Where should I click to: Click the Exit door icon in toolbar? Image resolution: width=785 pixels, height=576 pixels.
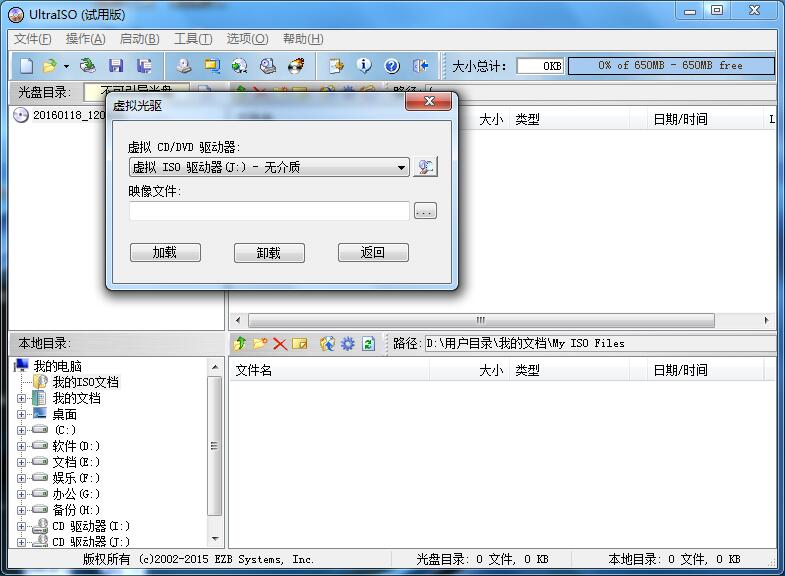(x=421, y=66)
